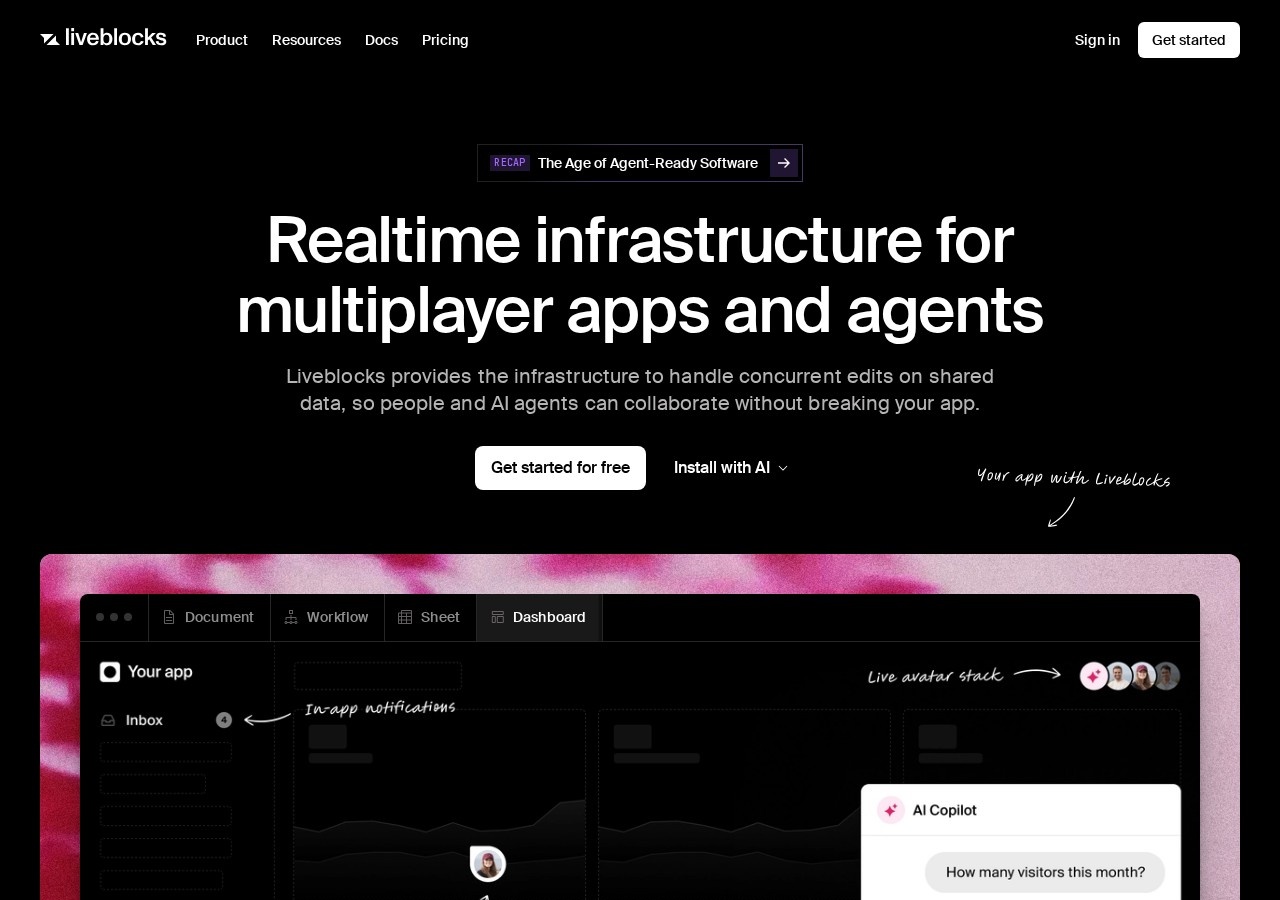
Task: Click the Inbox notification count badge
Action: (224, 720)
